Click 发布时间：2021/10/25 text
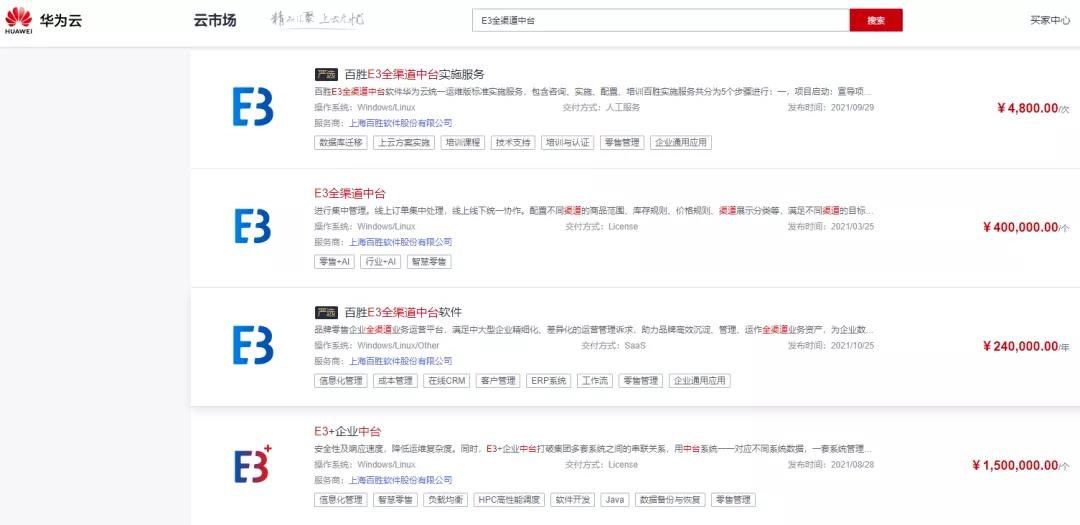The width and height of the screenshot is (1080, 525). click(x=831, y=345)
